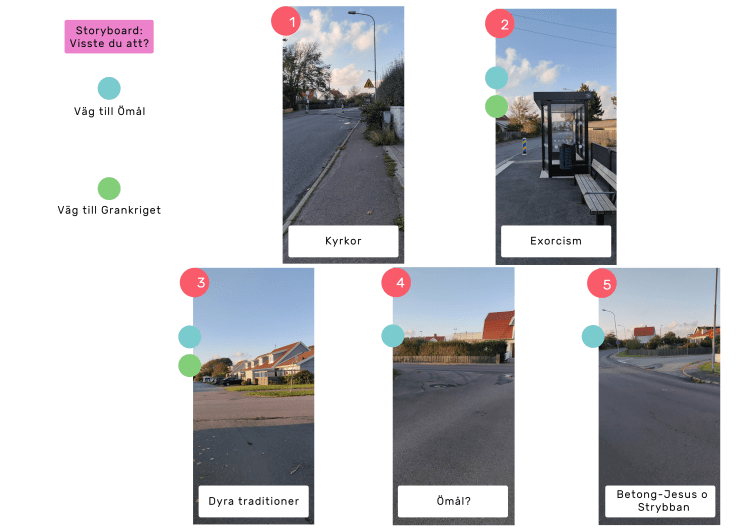Open the bus shelter photo thumbnail
750x530 pixels.
[x=556, y=136]
